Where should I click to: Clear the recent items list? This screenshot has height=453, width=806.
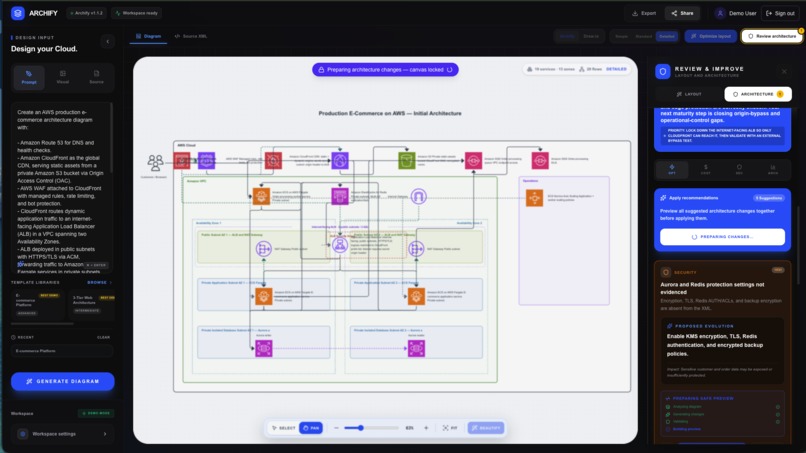[x=103, y=337]
